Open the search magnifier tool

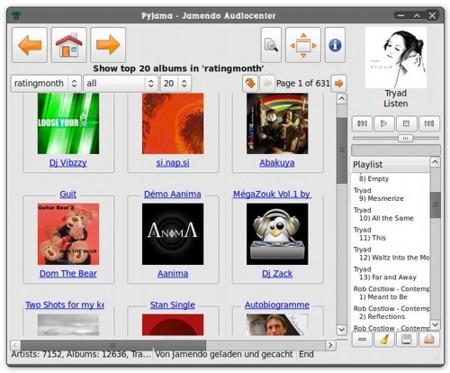271,45
